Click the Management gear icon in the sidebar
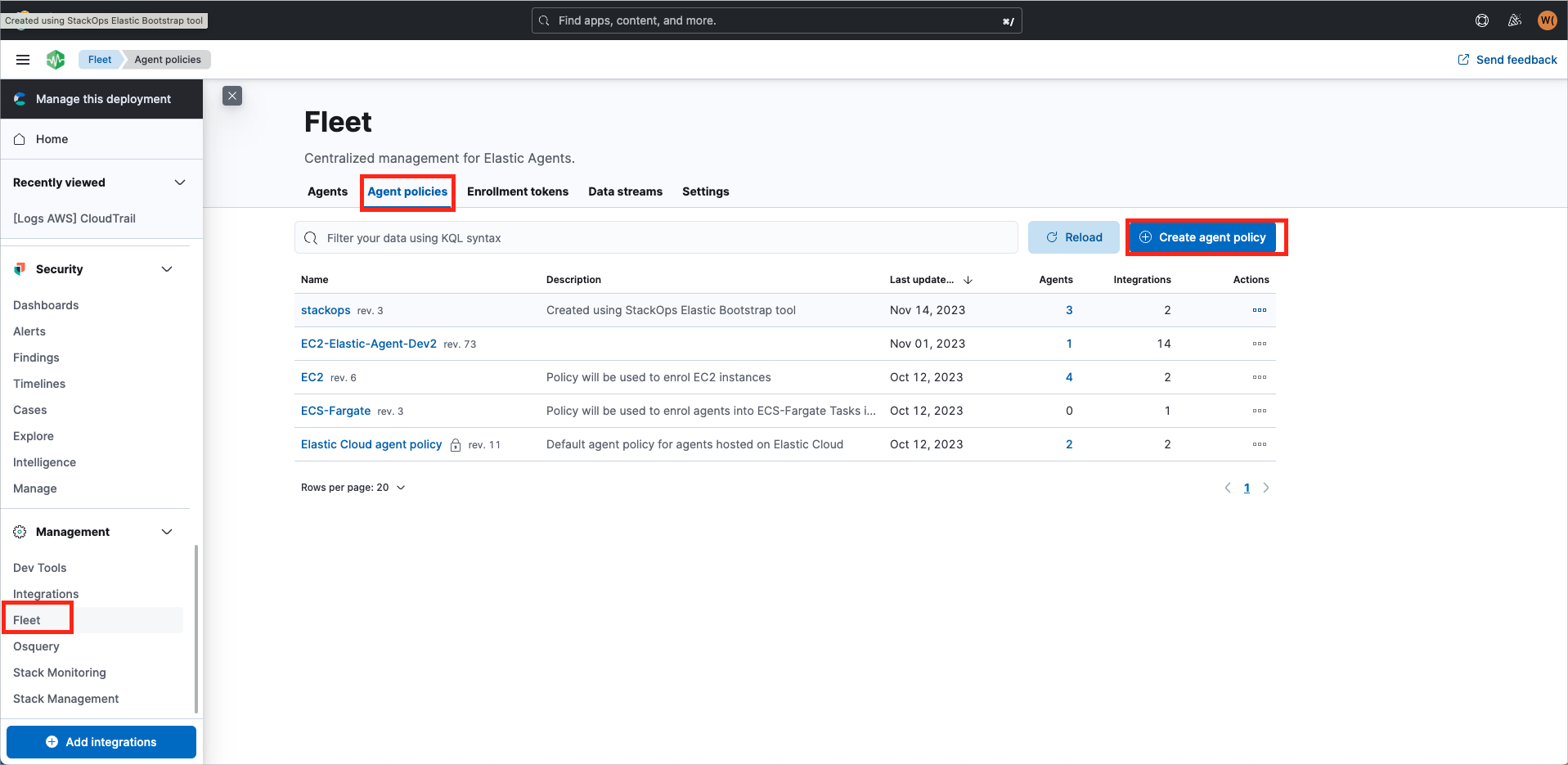 tap(18, 532)
